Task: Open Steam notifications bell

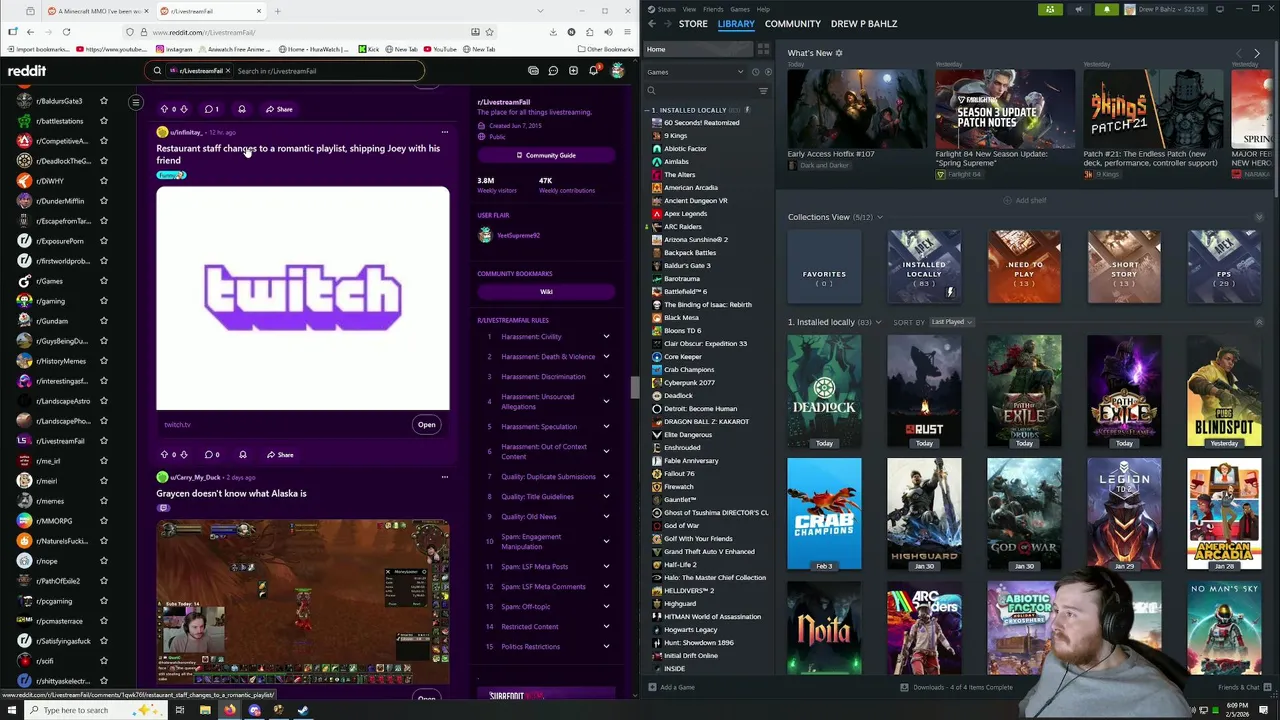Action: (x=1106, y=9)
